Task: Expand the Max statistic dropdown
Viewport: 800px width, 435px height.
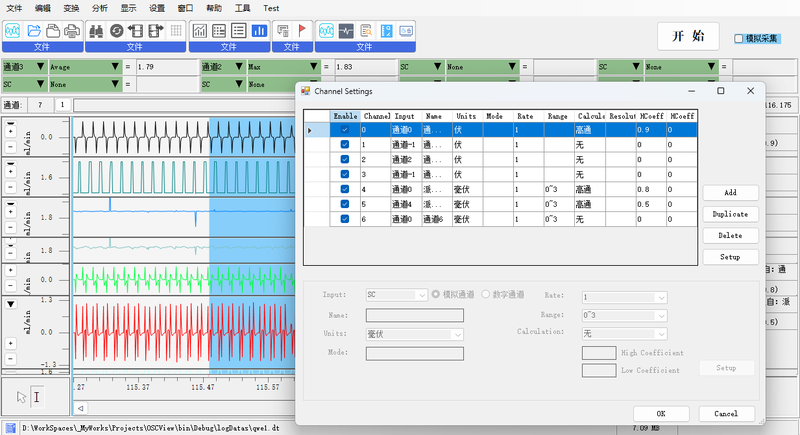Action: tap(314, 68)
